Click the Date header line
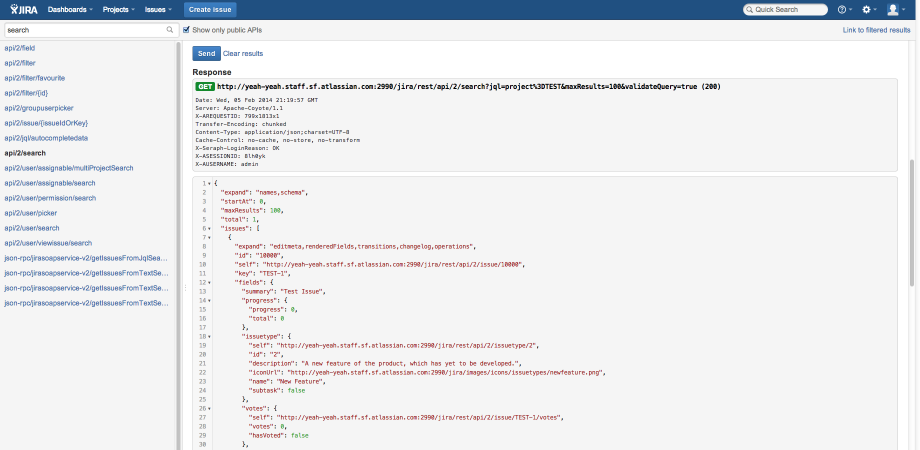This screenshot has height=450, width=920. [x=256, y=100]
